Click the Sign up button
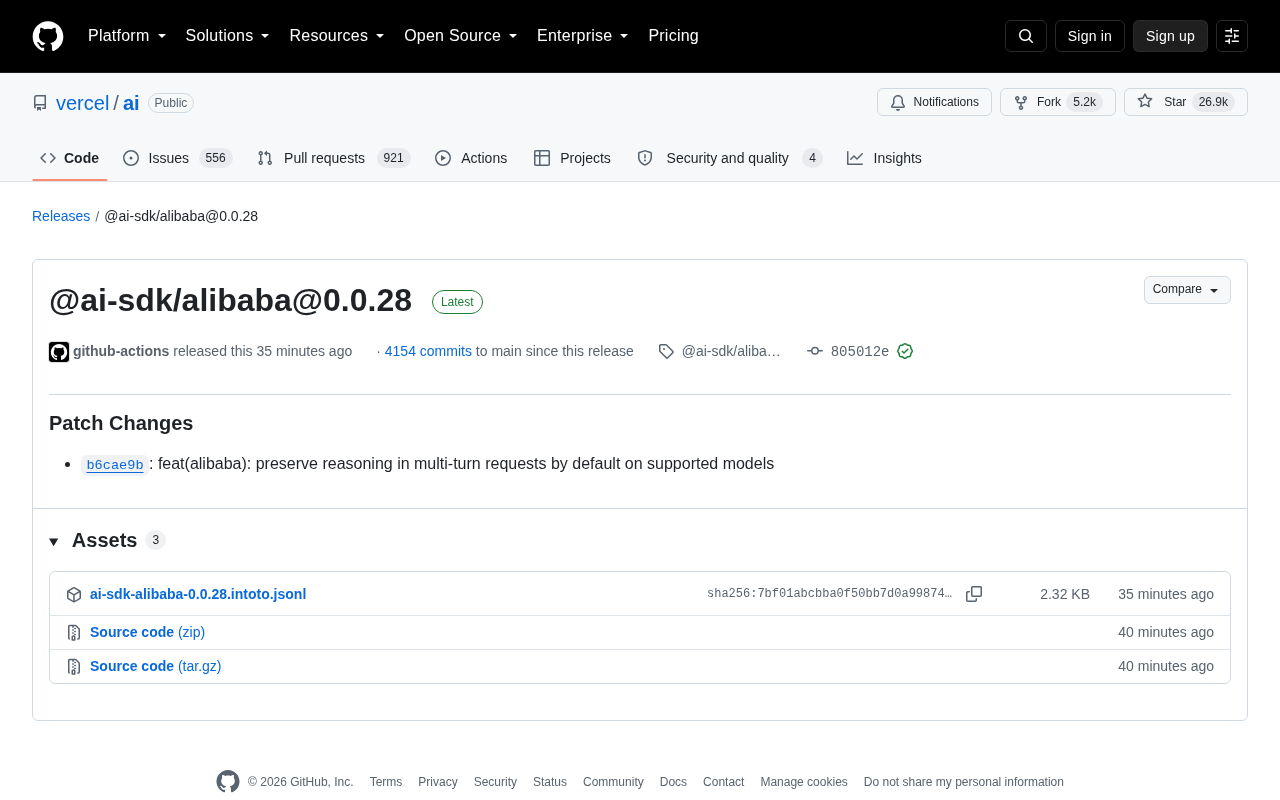The width and height of the screenshot is (1280, 800). coord(1170,36)
